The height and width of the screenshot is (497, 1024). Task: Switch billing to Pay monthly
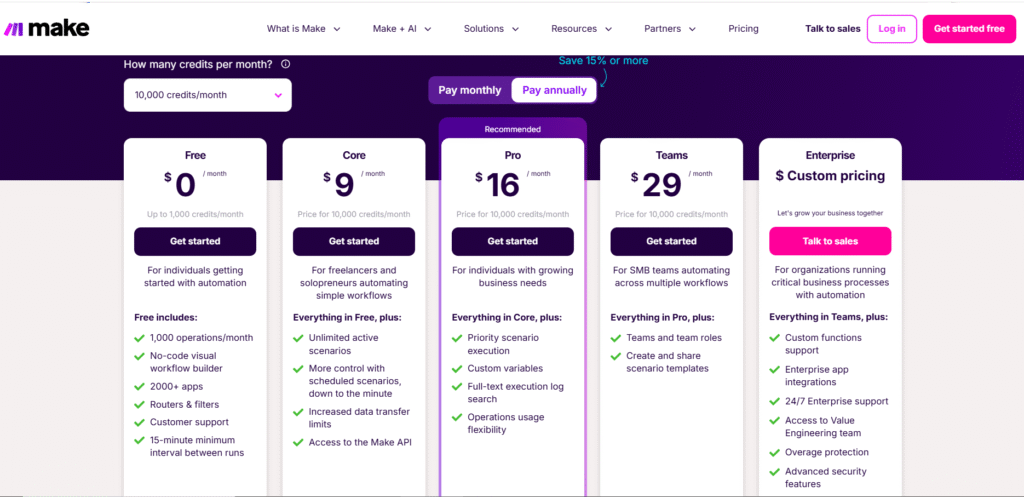point(470,90)
